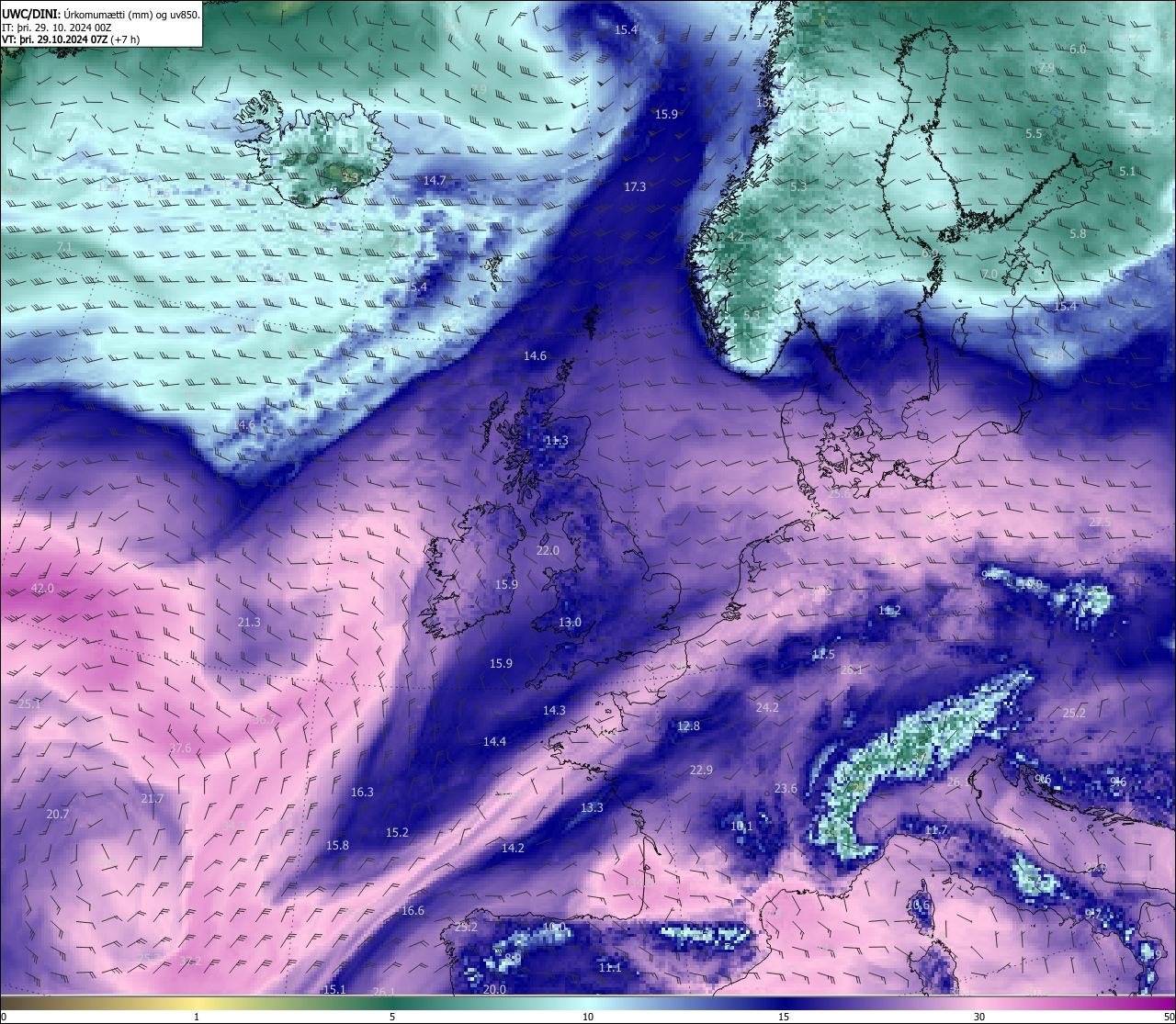1176x1024 pixels.
Task: Click the 42.0 value in the Atlantic
Action: point(42,588)
